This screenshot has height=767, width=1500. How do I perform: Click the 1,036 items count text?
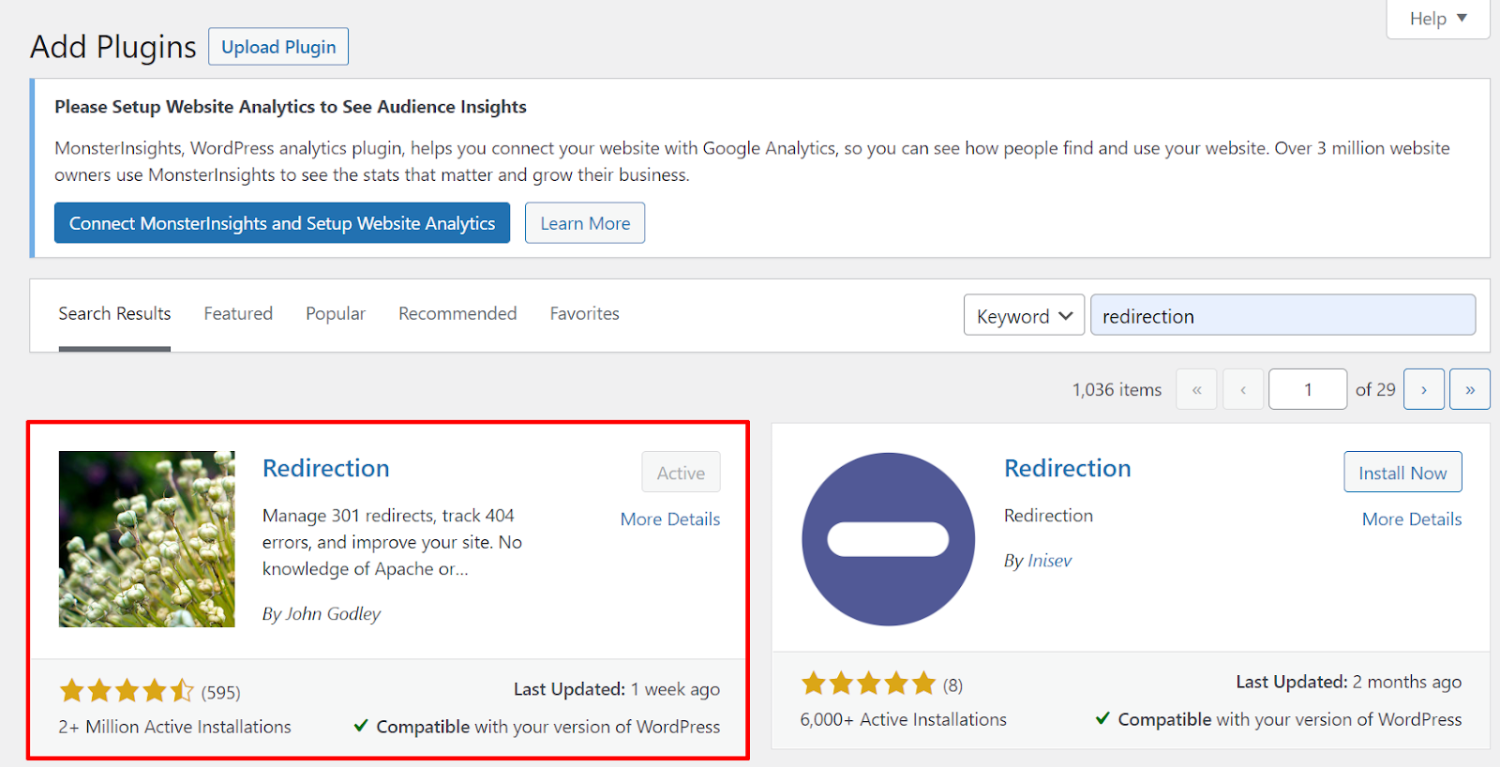(x=1117, y=390)
